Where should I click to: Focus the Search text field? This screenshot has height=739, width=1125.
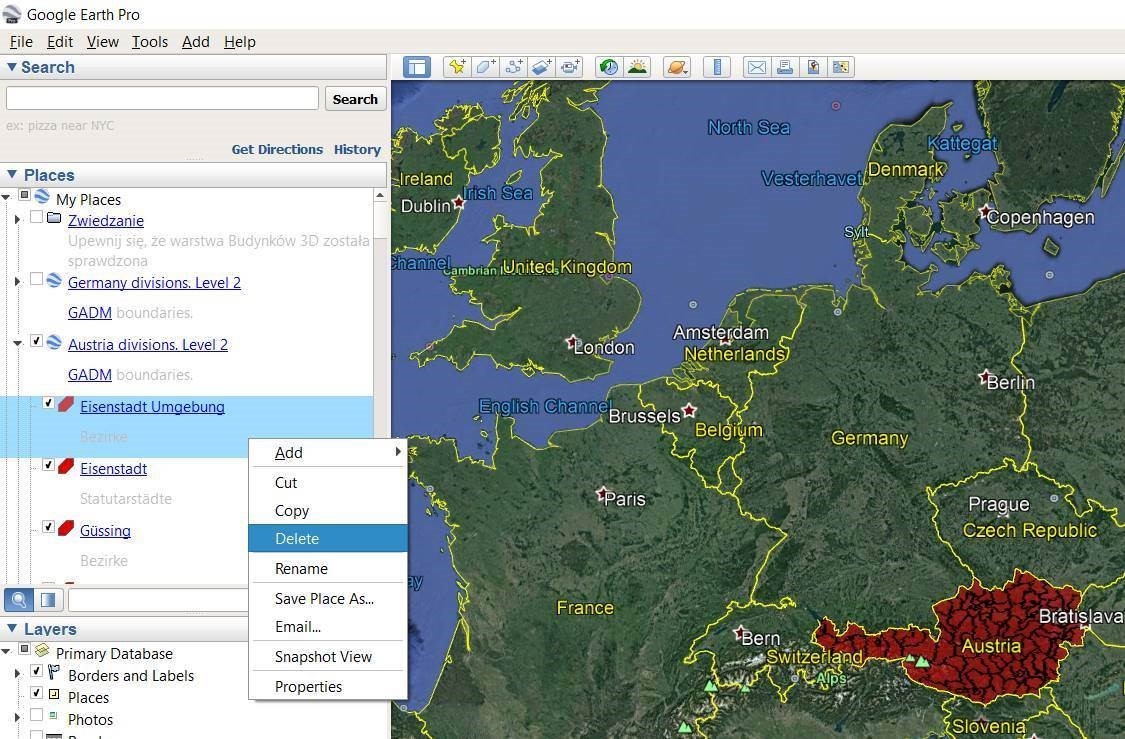(162, 98)
